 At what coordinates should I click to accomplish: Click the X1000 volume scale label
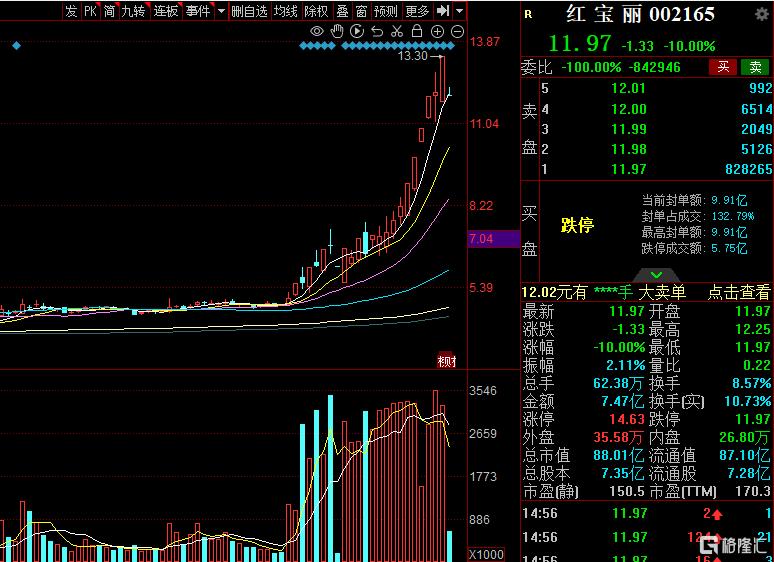tap(486, 555)
